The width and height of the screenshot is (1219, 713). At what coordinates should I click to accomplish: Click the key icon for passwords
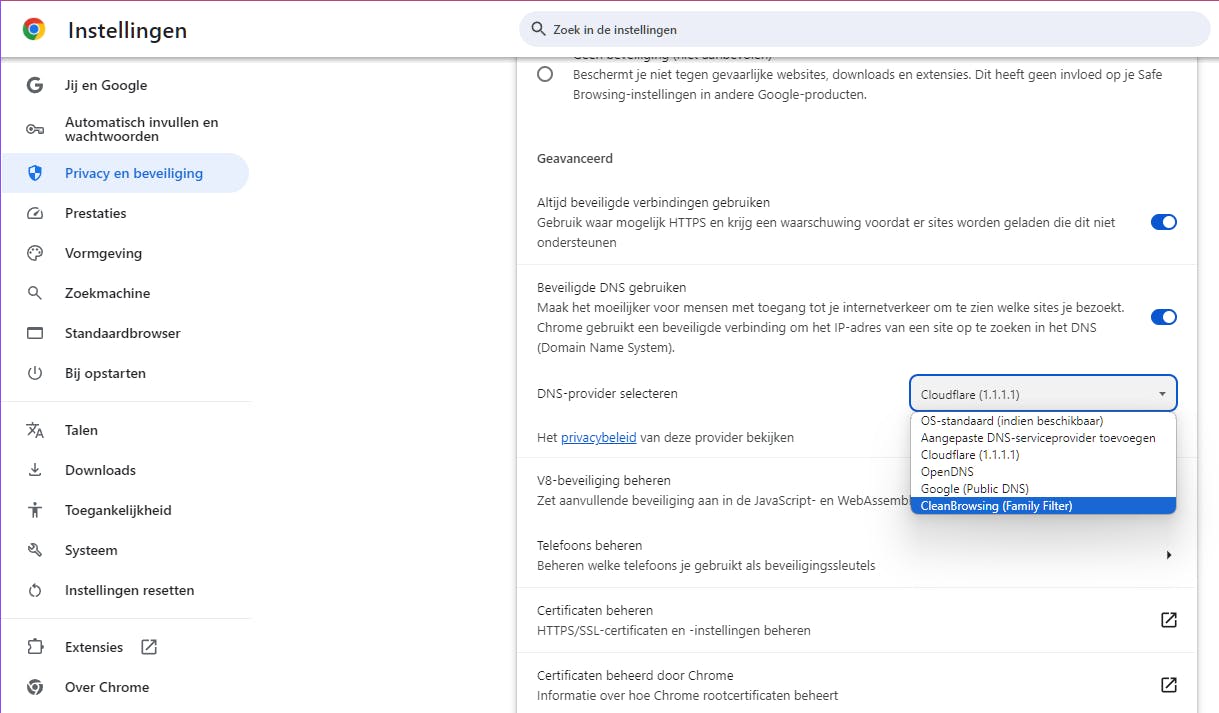(35, 129)
